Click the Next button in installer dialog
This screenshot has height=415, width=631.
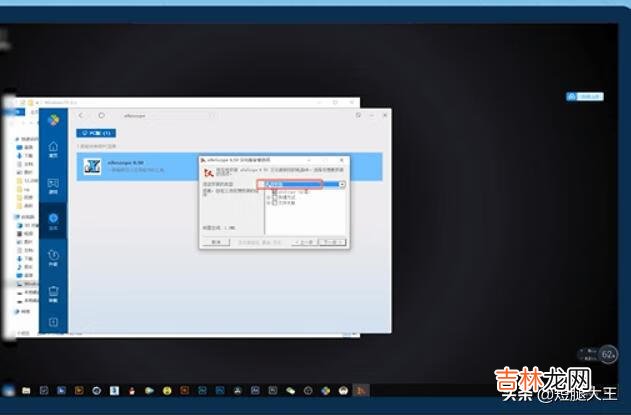[x=333, y=242]
